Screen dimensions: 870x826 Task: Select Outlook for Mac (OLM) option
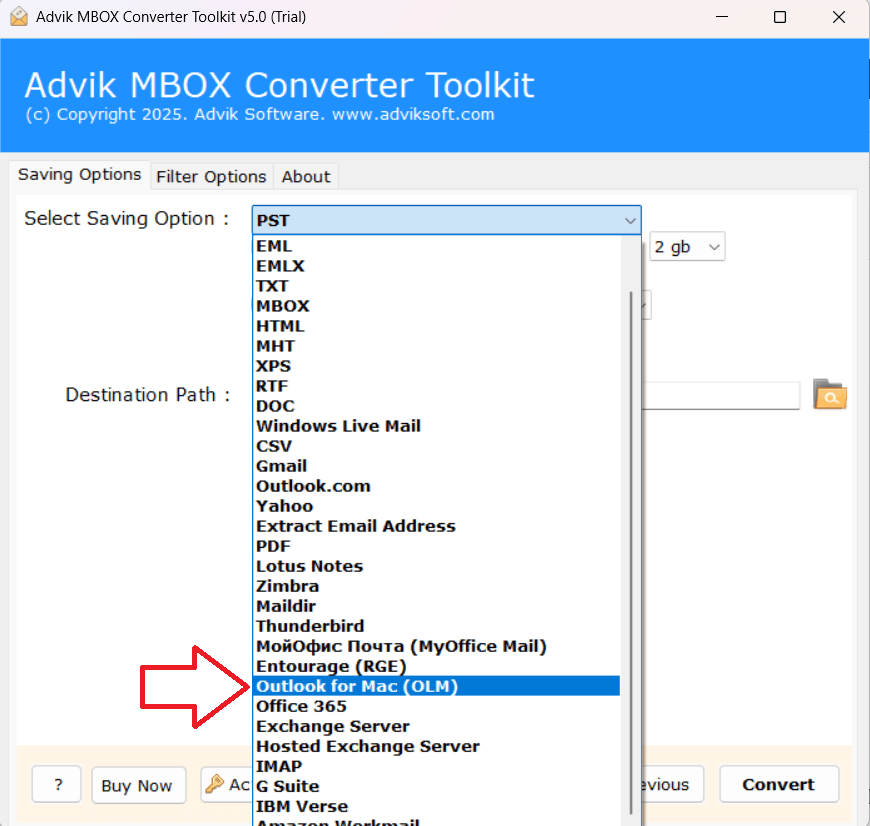click(436, 686)
